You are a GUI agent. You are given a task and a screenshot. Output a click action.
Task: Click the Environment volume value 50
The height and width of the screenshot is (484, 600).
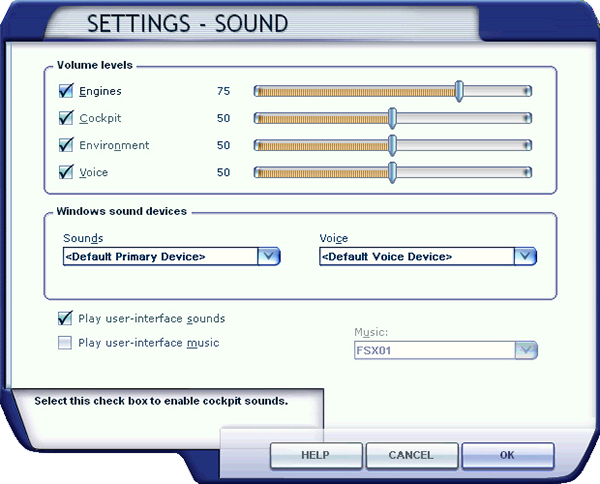tap(223, 145)
